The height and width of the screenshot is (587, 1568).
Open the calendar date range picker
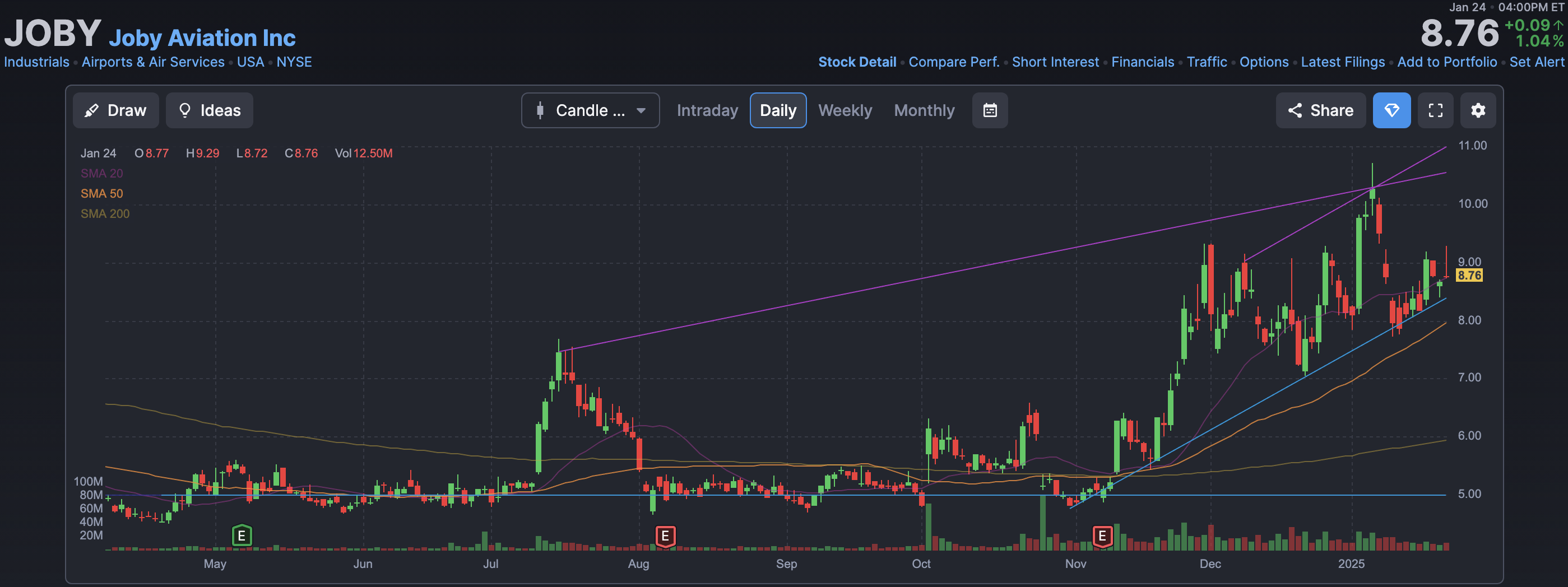pos(990,110)
